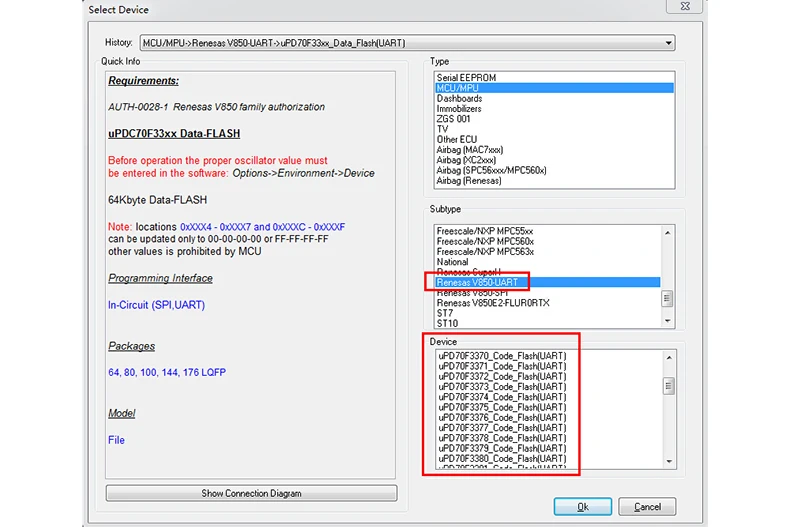Click the Subtype list scroll-up arrow

point(668,233)
